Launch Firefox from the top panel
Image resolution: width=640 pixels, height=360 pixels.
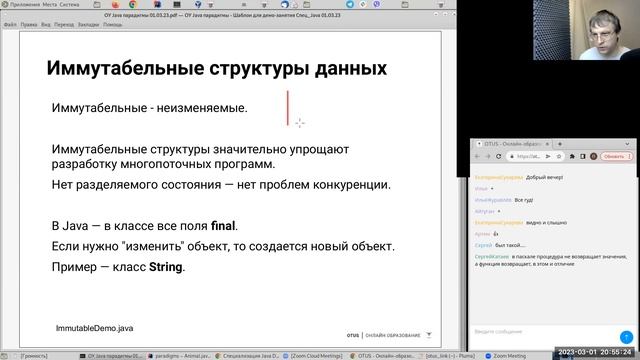point(116,4)
